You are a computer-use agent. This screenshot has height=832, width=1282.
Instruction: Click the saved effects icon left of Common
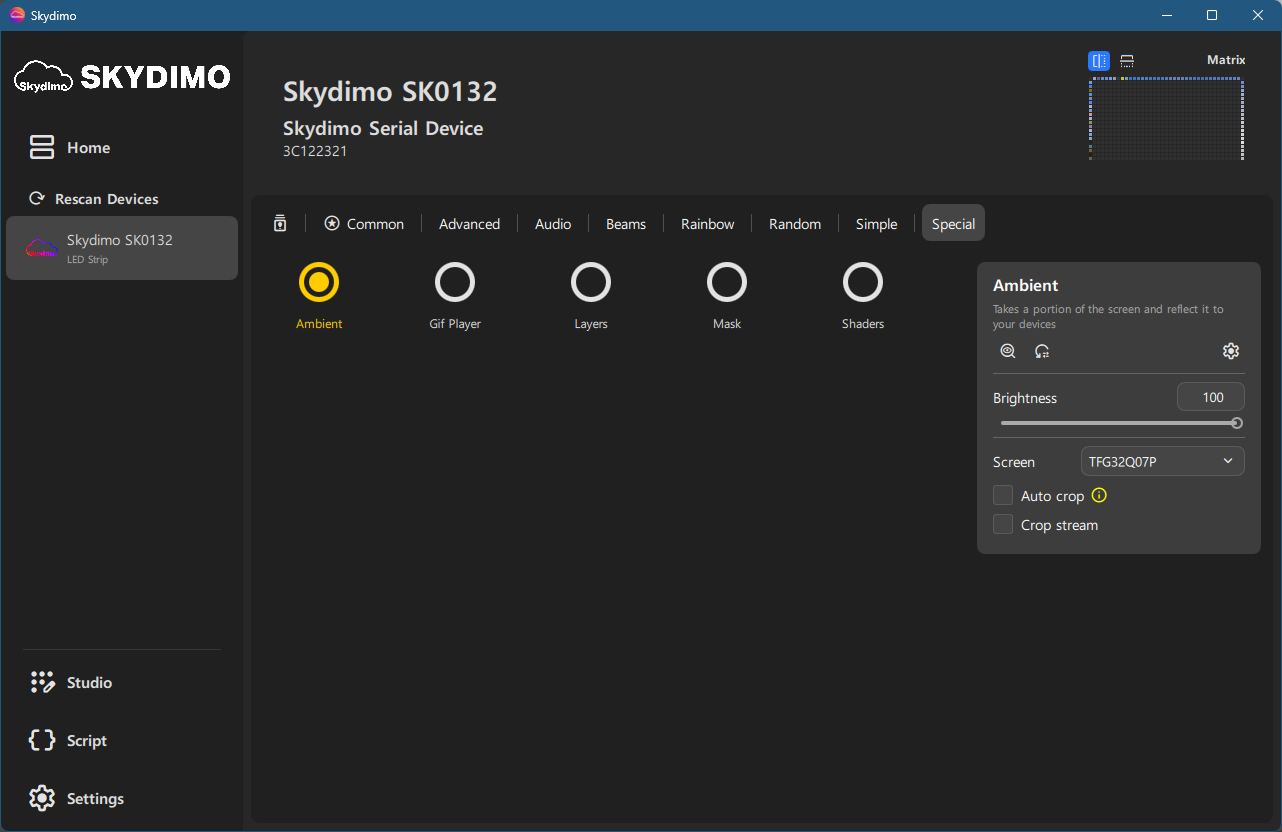point(280,223)
